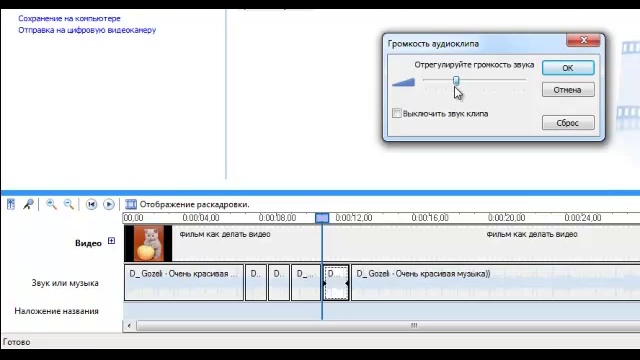Click the narrate timeline microphone icon
This screenshot has width=640, height=360.
point(28,204)
